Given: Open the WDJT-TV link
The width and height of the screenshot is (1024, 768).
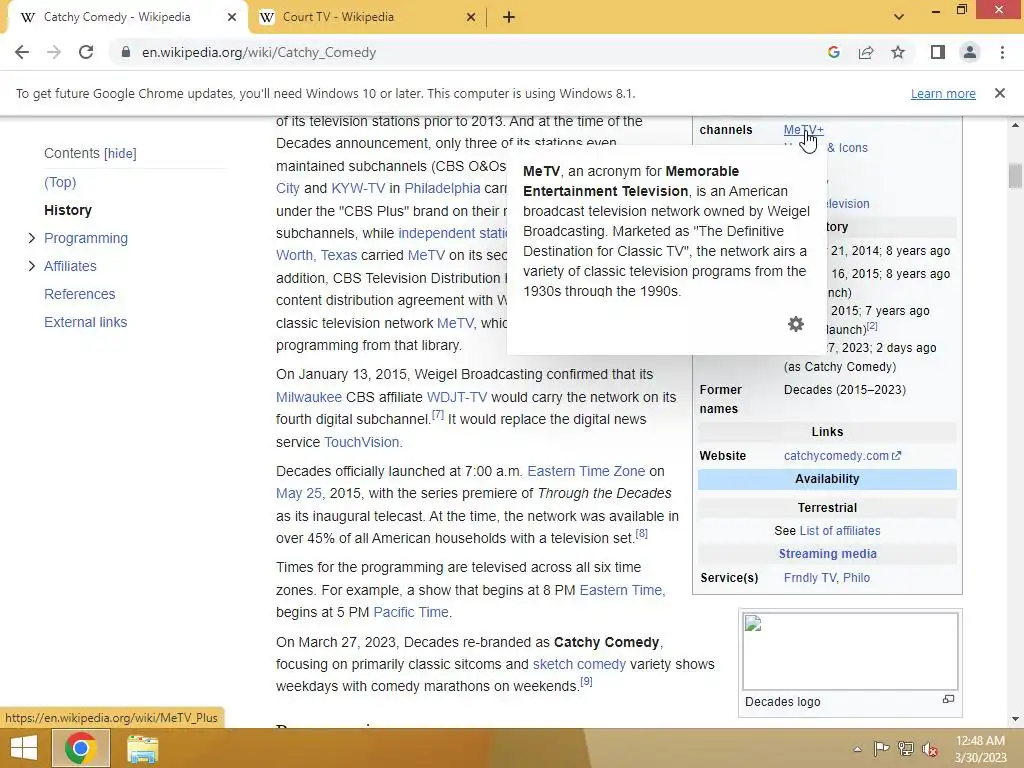Looking at the screenshot, I should (456, 397).
